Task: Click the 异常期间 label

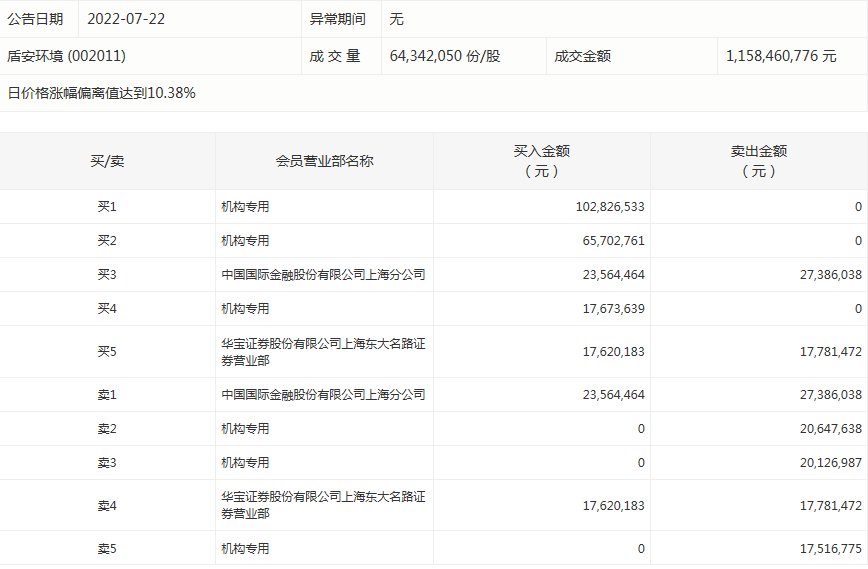Action: pyautogui.click(x=338, y=19)
